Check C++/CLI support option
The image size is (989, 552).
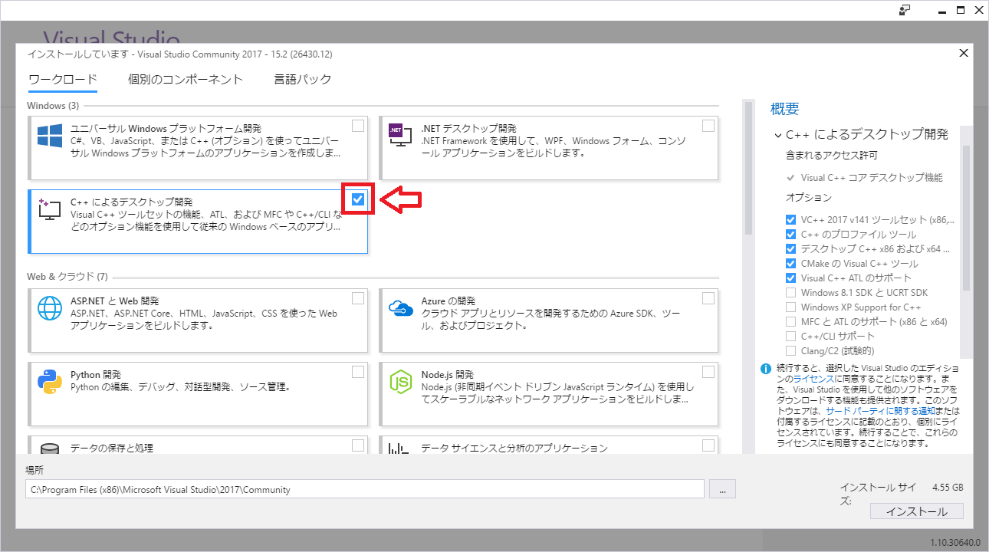coord(790,336)
